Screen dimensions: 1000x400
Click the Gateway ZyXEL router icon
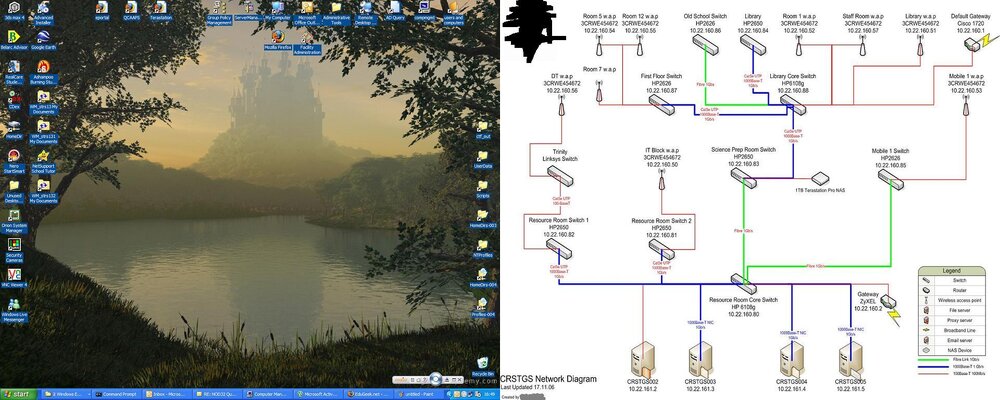[888, 300]
